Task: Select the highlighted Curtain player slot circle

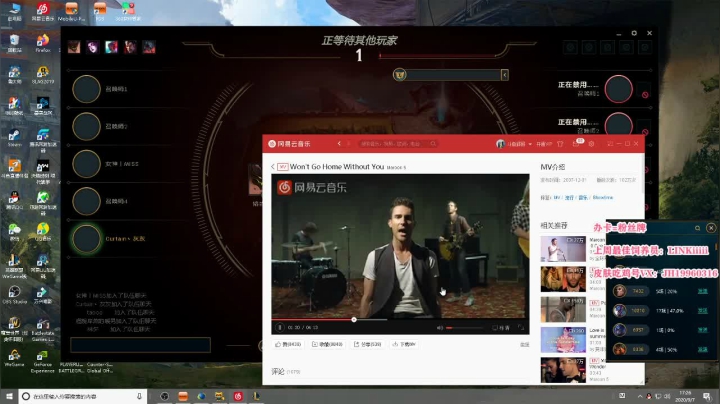Action: pos(86,239)
